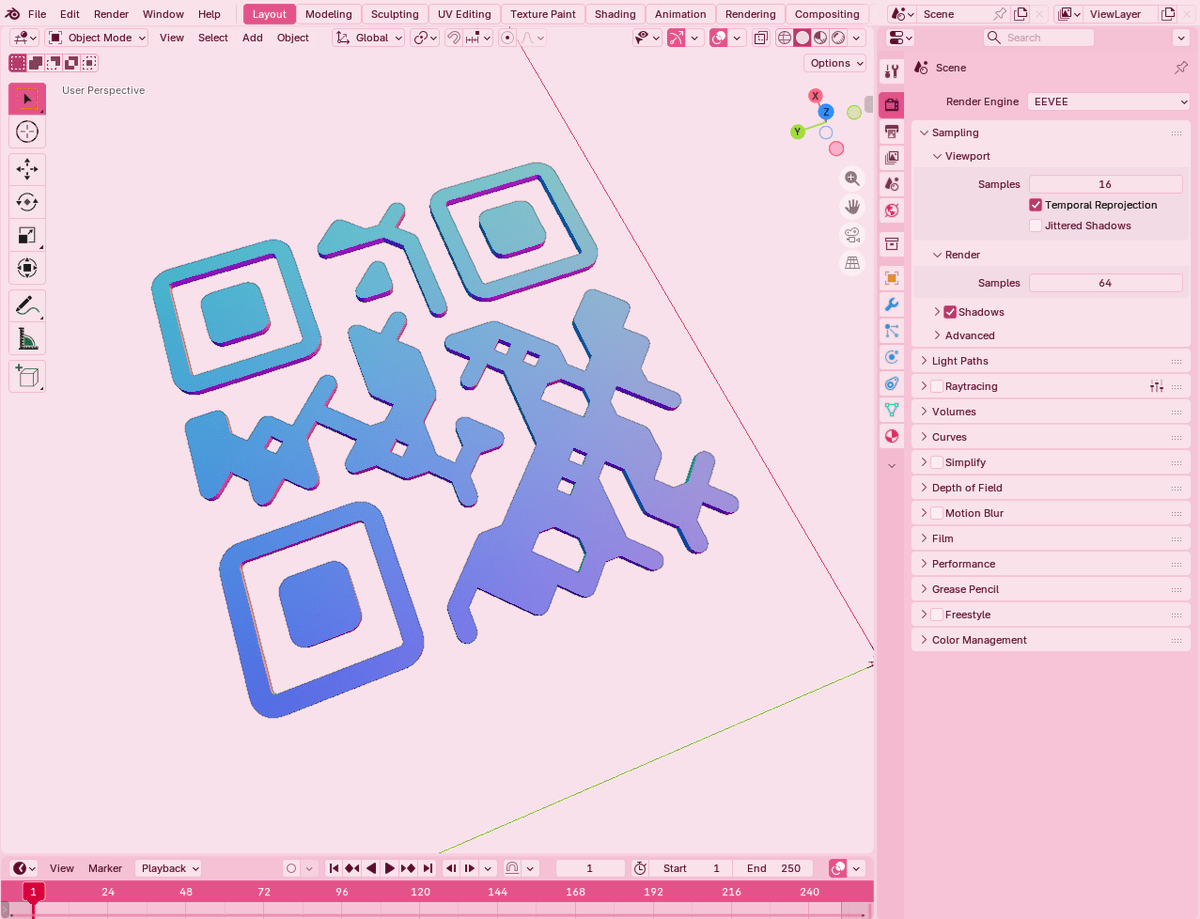This screenshot has height=919, width=1200.
Task: Click the timeline Marker menu button
Action: pyautogui.click(x=105, y=868)
